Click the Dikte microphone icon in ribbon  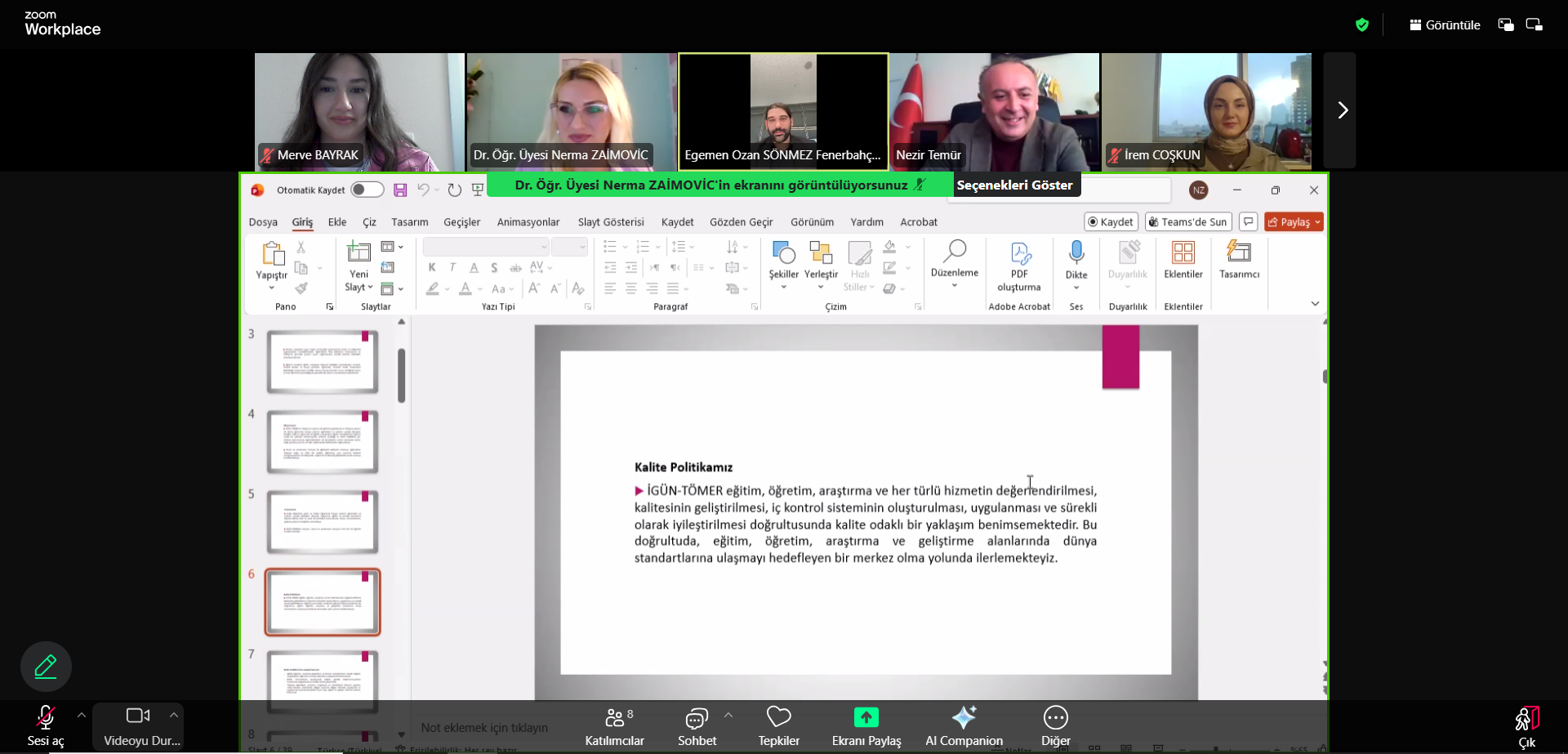point(1076,253)
